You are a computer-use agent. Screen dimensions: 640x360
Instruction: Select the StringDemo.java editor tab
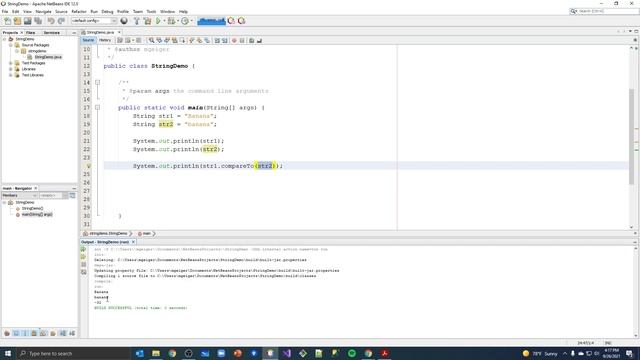(100, 32)
